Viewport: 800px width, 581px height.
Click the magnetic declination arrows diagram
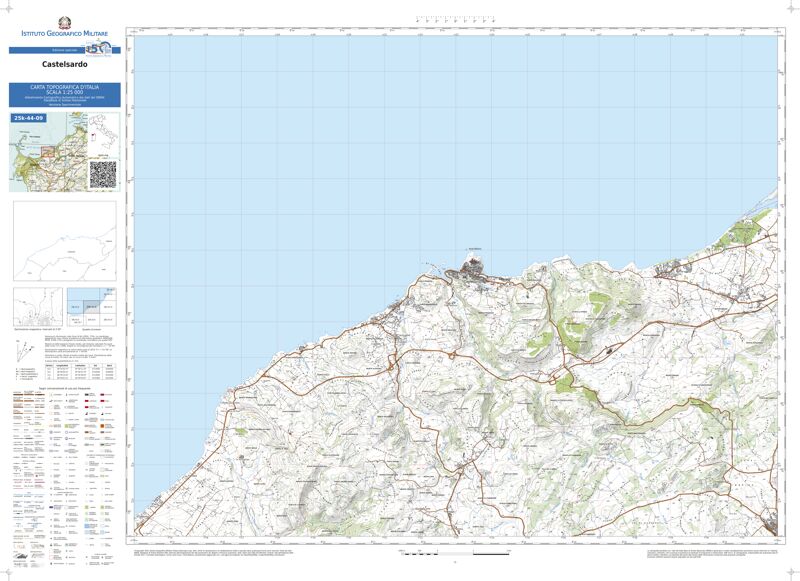23,351
